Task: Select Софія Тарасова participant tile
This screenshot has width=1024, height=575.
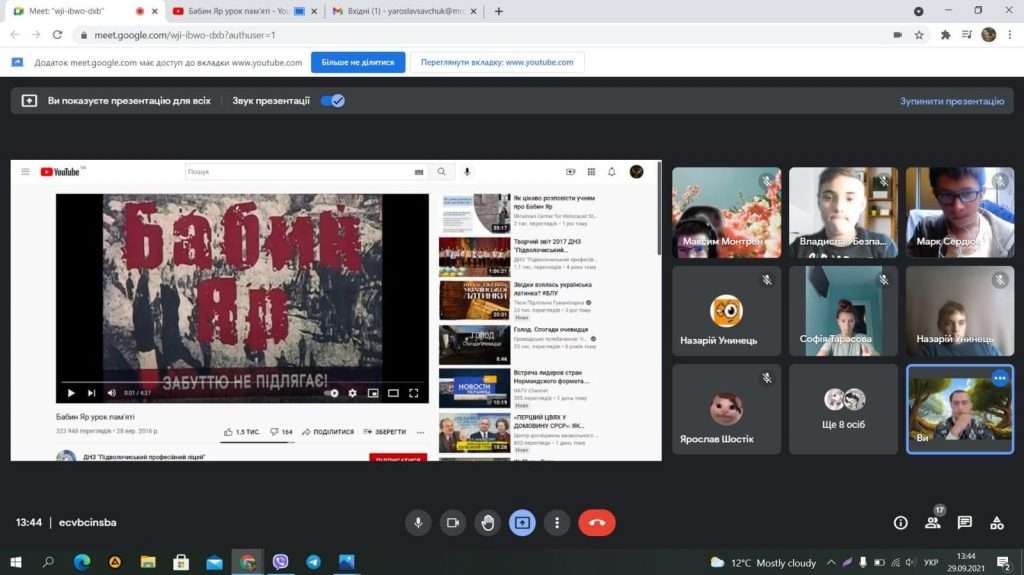Action: pos(843,311)
